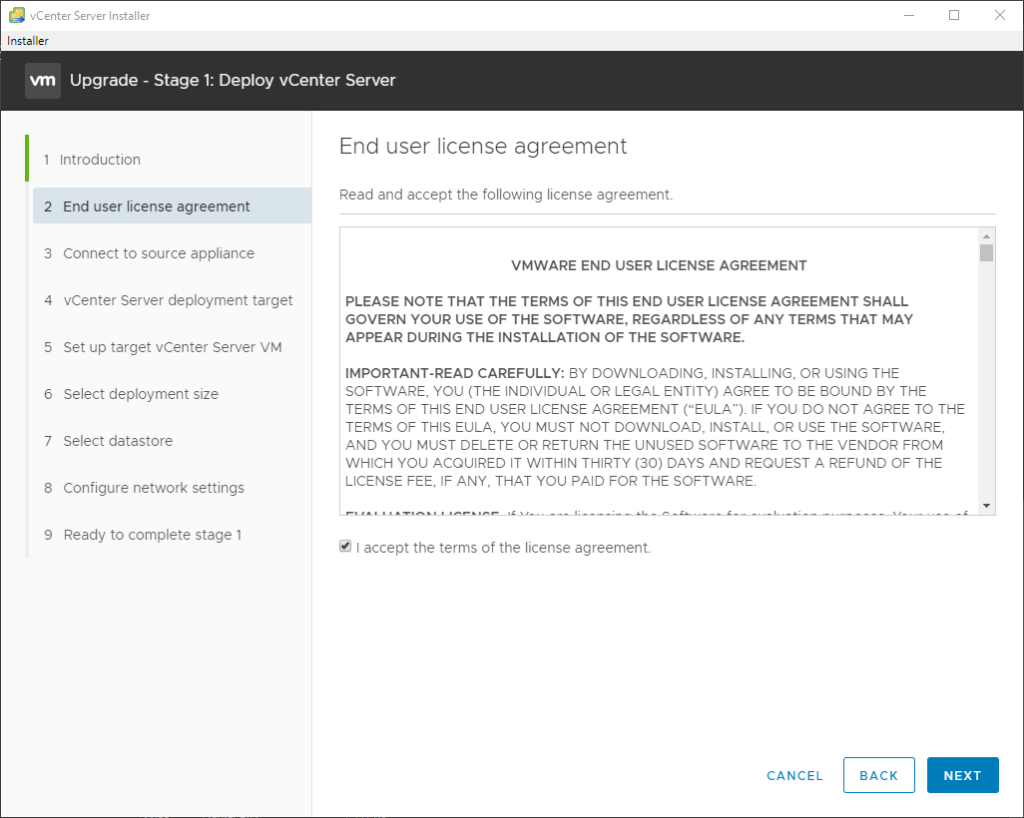Close the installer window
The height and width of the screenshot is (818, 1024).
(1000, 15)
